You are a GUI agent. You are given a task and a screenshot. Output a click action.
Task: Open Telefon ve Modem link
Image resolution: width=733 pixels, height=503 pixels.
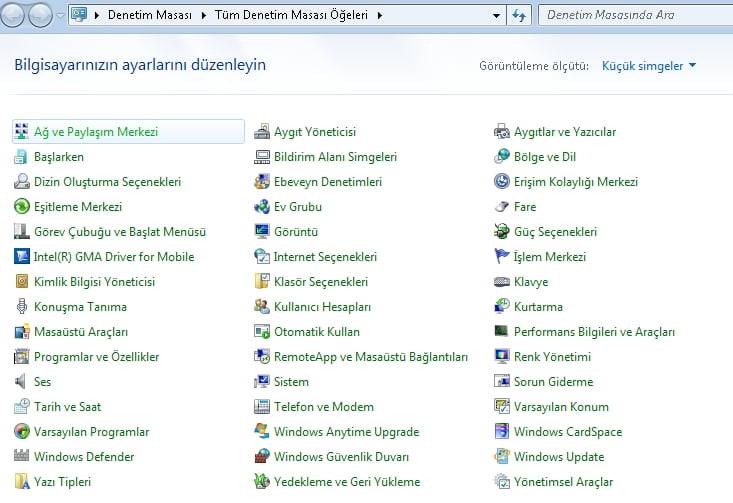[x=323, y=407]
